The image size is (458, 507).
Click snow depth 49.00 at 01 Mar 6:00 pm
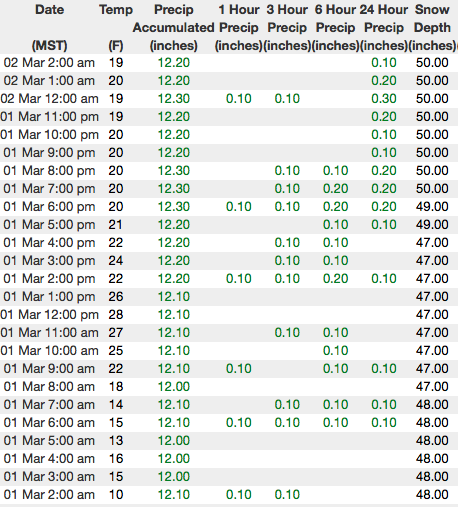coord(432,207)
